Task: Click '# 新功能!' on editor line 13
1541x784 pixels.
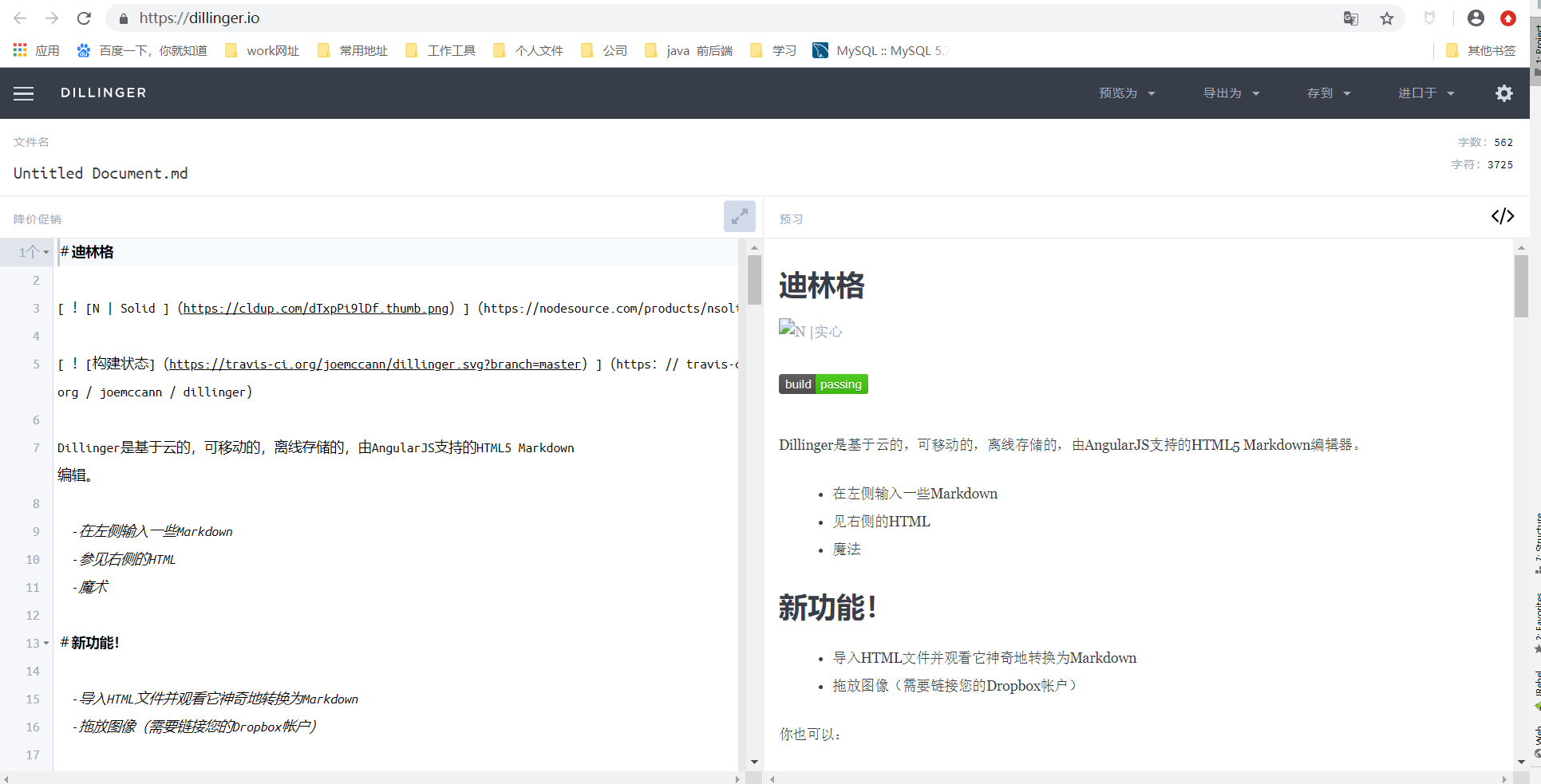Action: click(x=89, y=643)
